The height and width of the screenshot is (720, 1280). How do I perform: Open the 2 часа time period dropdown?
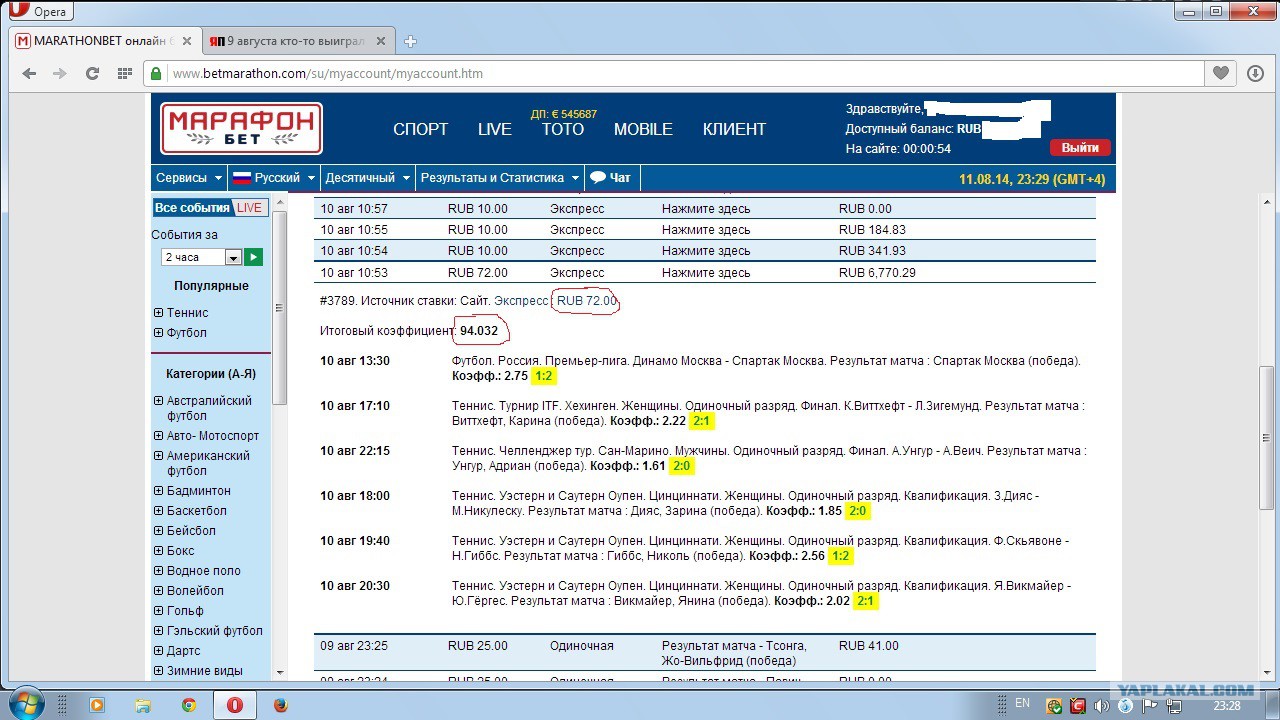tap(201, 257)
